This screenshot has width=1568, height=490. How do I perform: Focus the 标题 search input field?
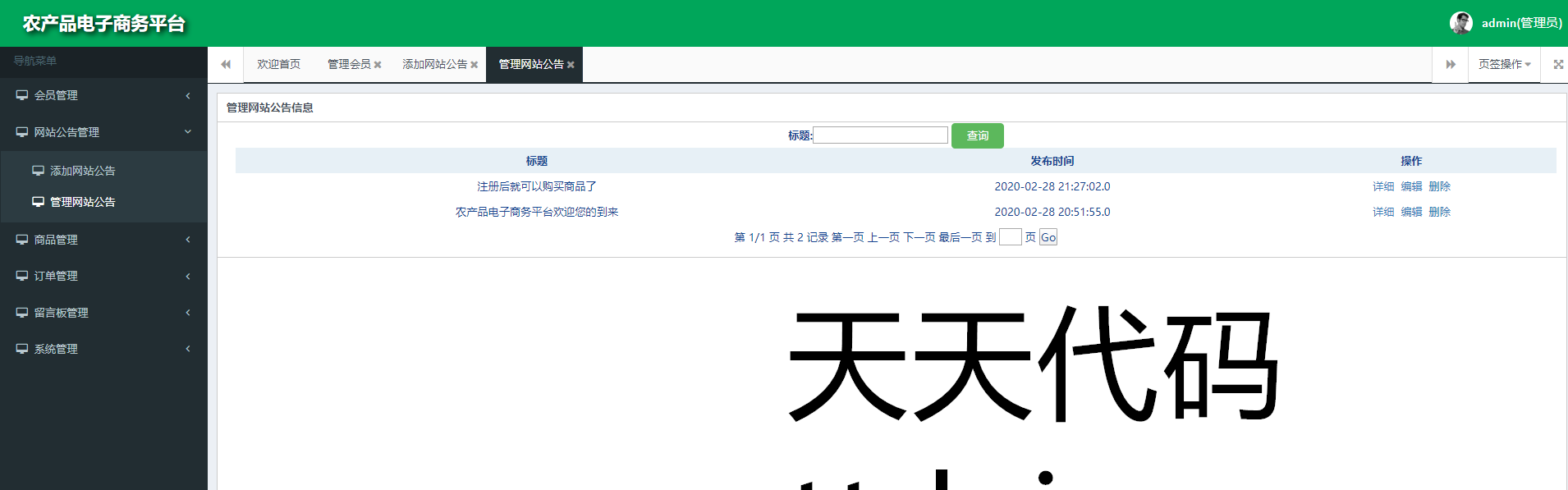880,135
